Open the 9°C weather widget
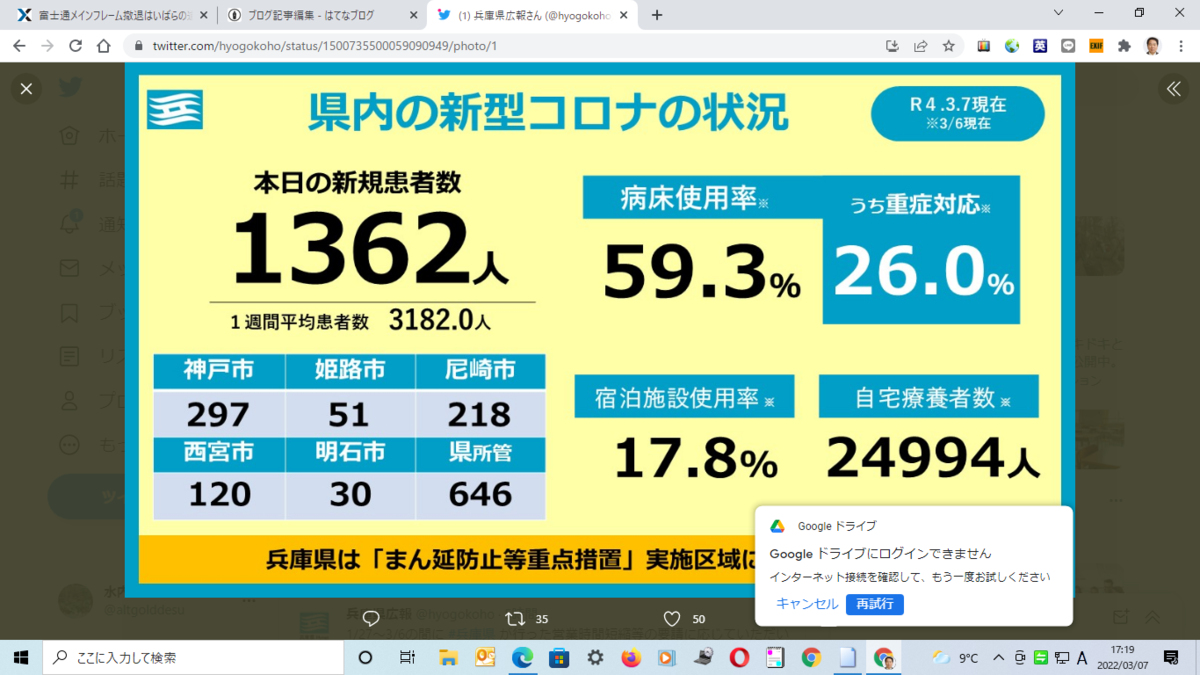The height and width of the screenshot is (675, 1200). coord(955,657)
